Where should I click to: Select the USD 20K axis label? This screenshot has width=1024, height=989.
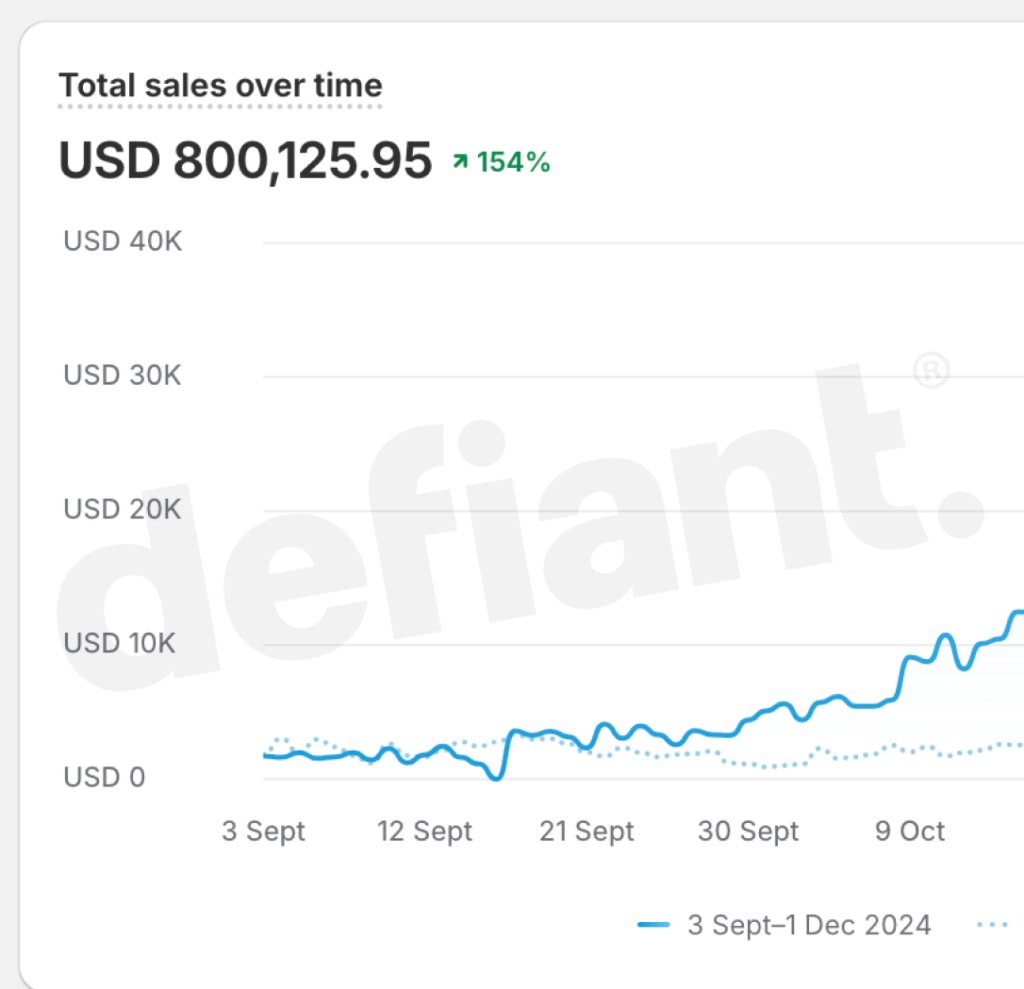122,509
